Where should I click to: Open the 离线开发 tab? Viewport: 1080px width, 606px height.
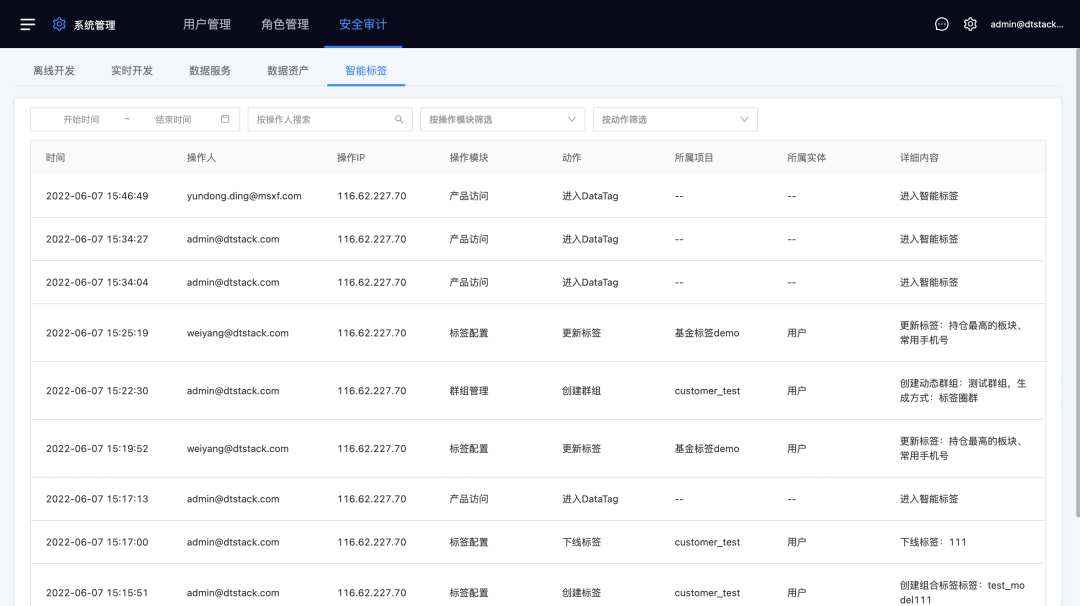[54, 71]
